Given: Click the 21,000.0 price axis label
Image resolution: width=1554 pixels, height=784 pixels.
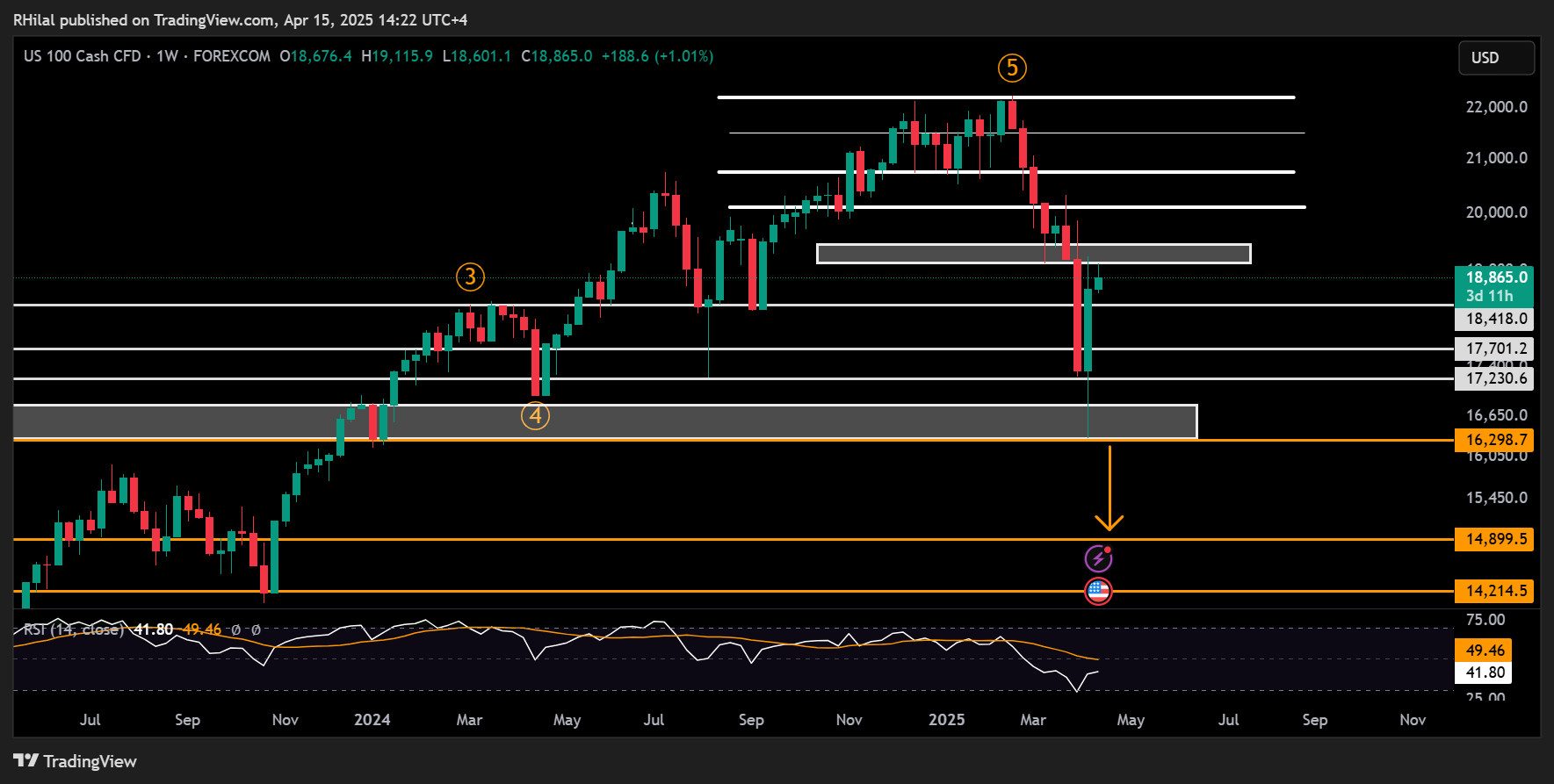Looking at the screenshot, I should (1497, 158).
